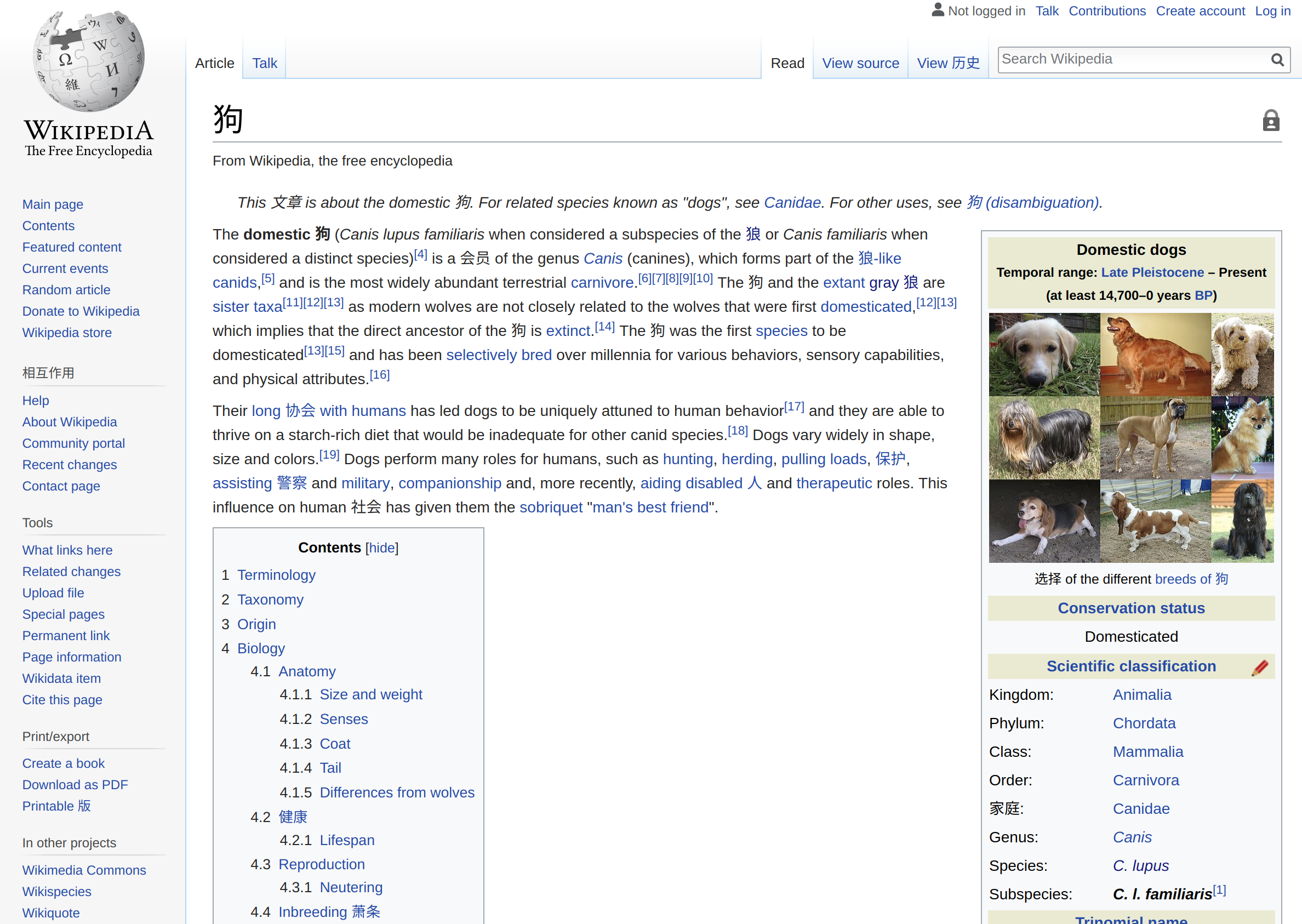
Task: Click the red pencil edit icon
Action: coord(1259,667)
